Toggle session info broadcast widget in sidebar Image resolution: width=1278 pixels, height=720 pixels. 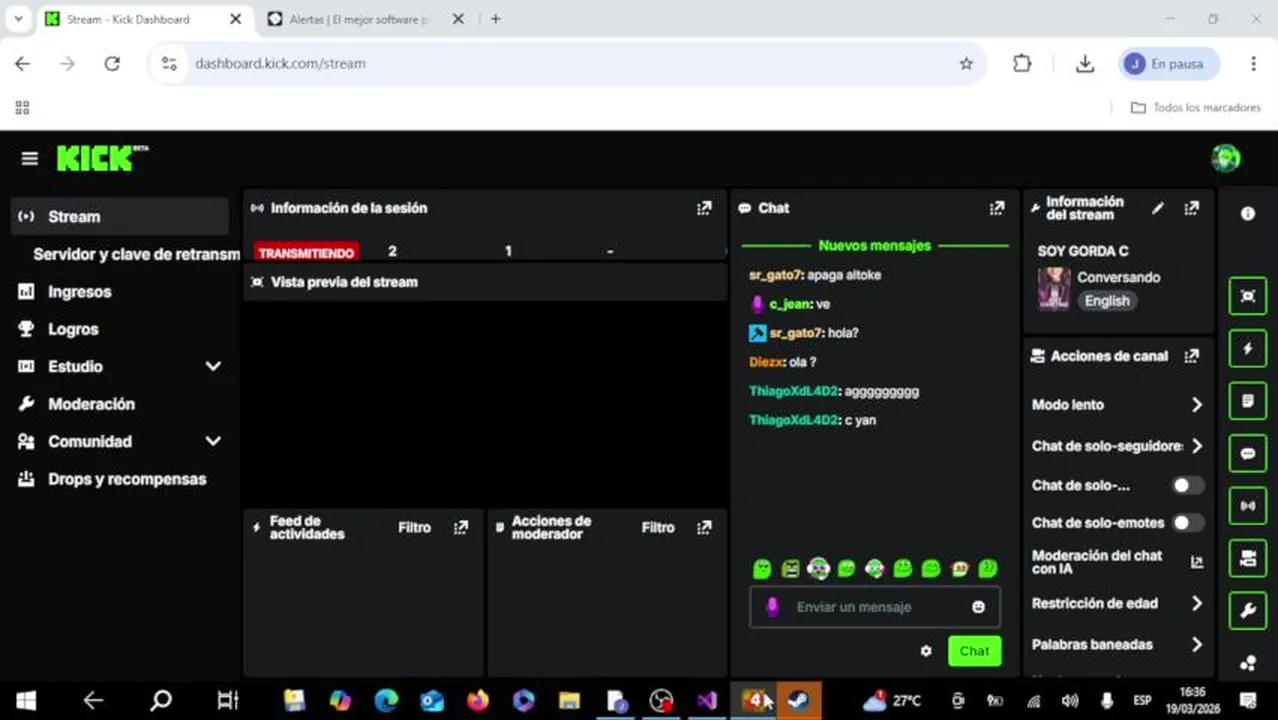point(1248,505)
